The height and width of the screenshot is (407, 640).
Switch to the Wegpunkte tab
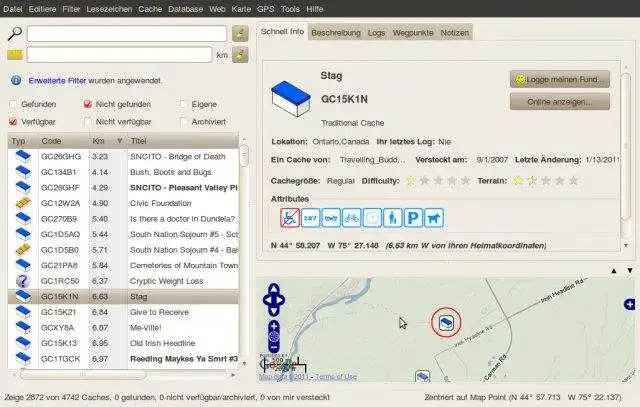pos(413,33)
